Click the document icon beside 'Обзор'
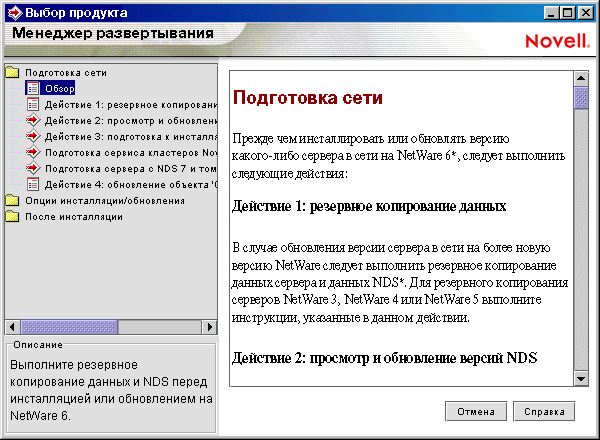 pyautogui.click(x=33, y=88)
